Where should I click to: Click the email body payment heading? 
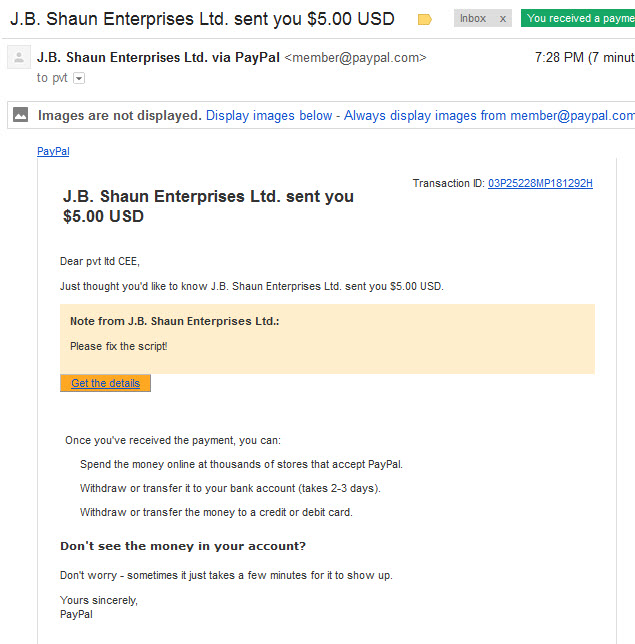pos(208,206)
